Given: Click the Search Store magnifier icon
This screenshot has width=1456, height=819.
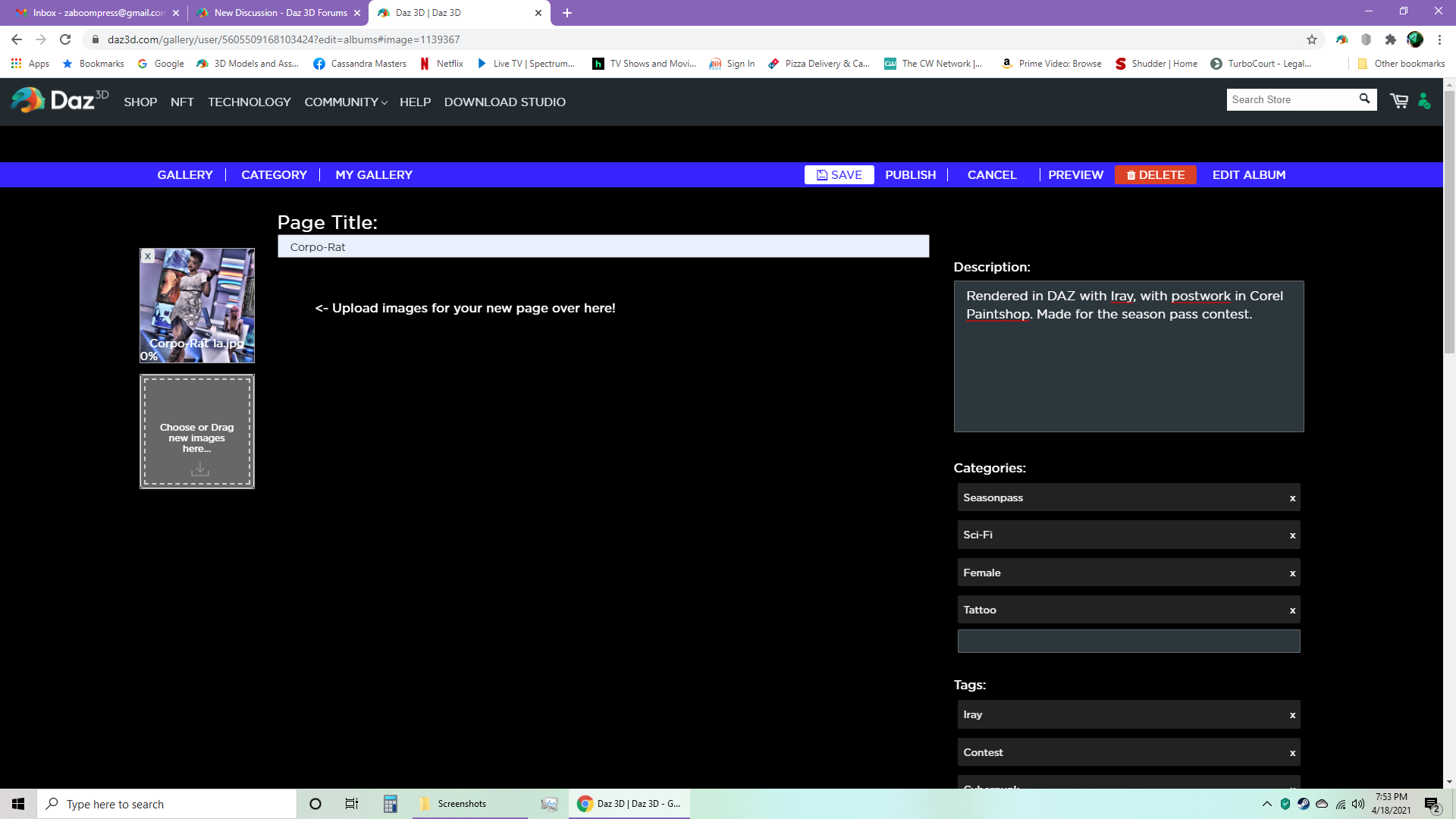Looking at the screenshot, I should [1364, 99].
